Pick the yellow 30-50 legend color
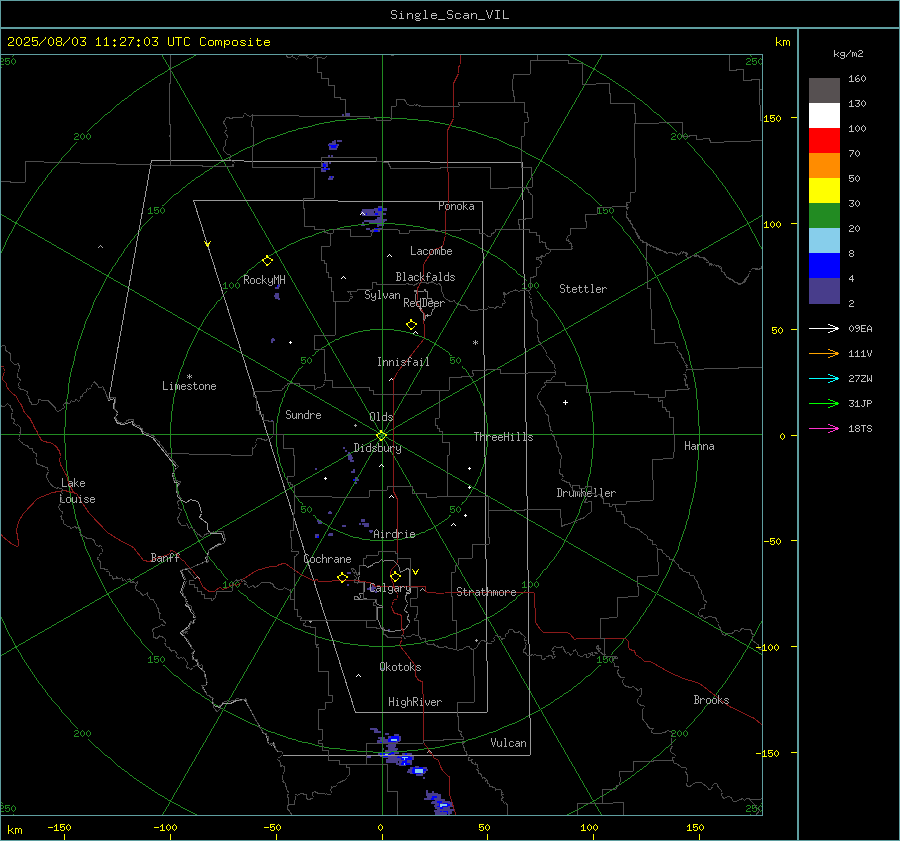 coord(824,191)
